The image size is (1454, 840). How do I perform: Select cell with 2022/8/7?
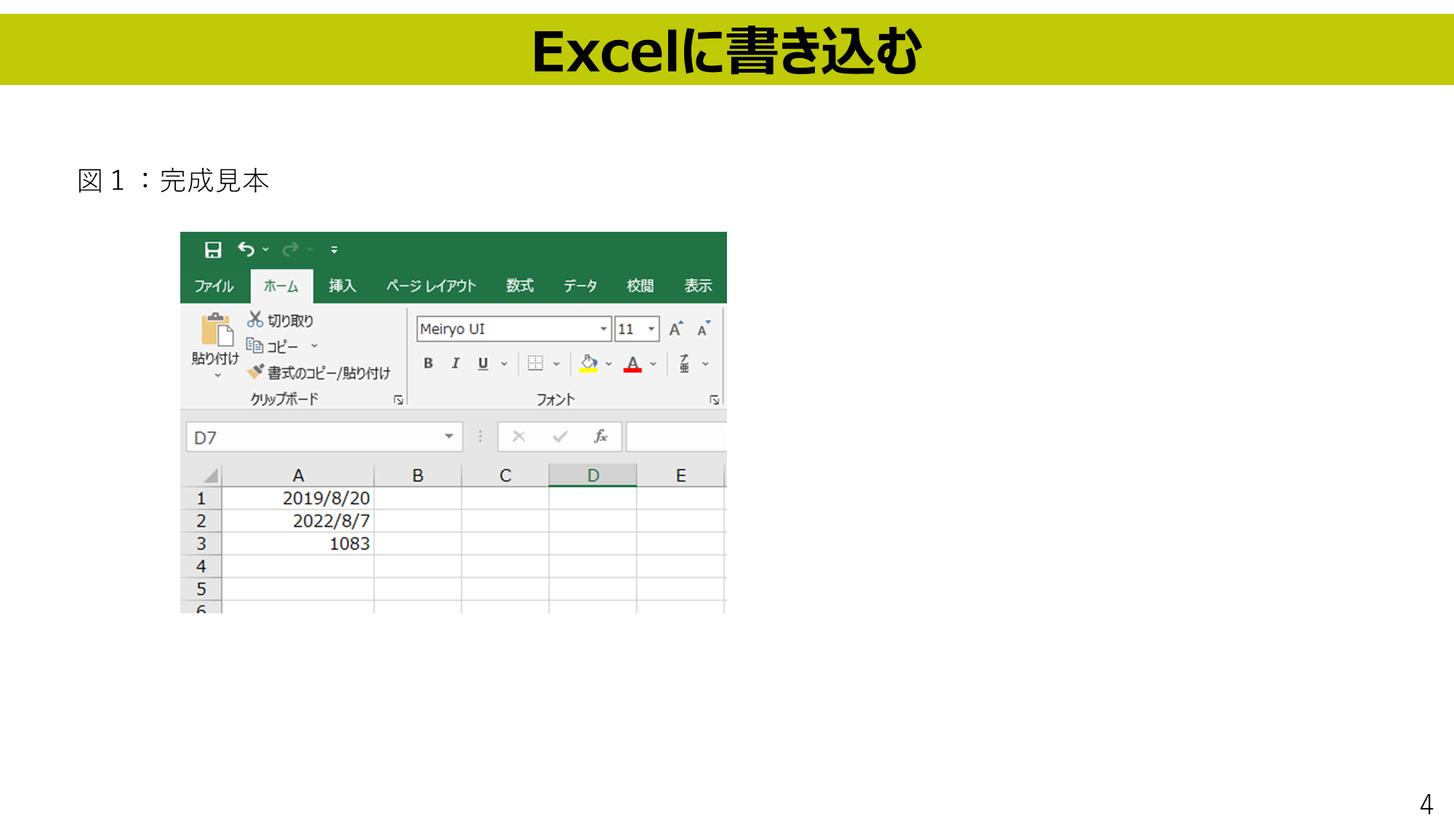pyautogui.click(x=298, y=521)
